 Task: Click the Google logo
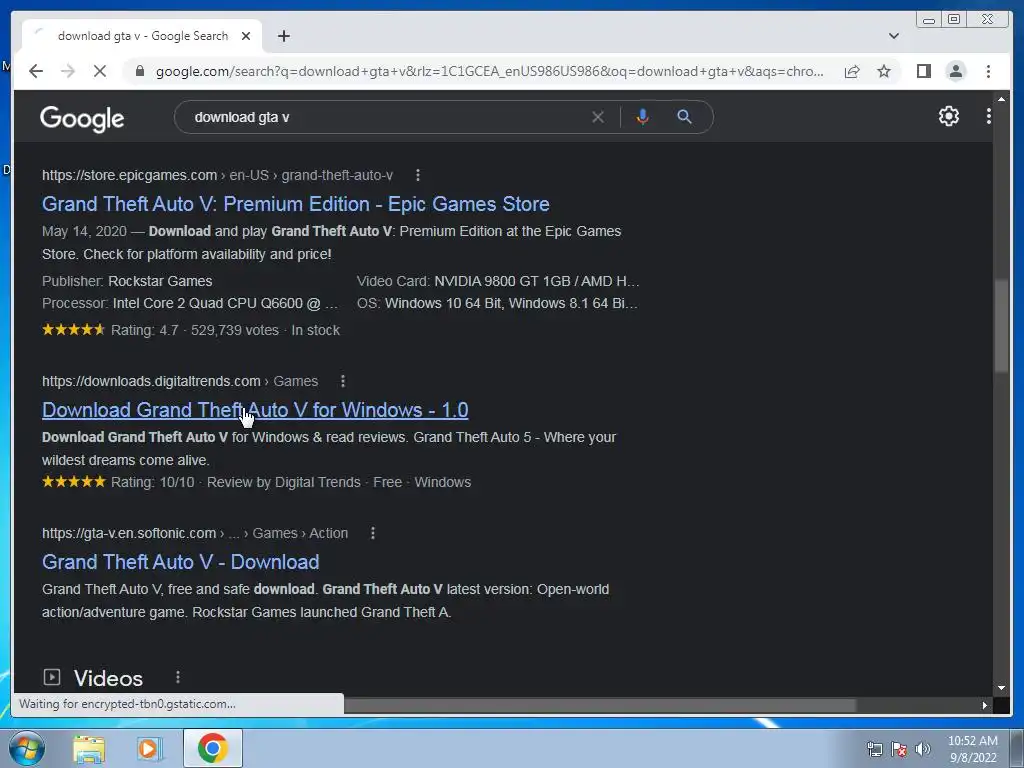pos(82,118)
